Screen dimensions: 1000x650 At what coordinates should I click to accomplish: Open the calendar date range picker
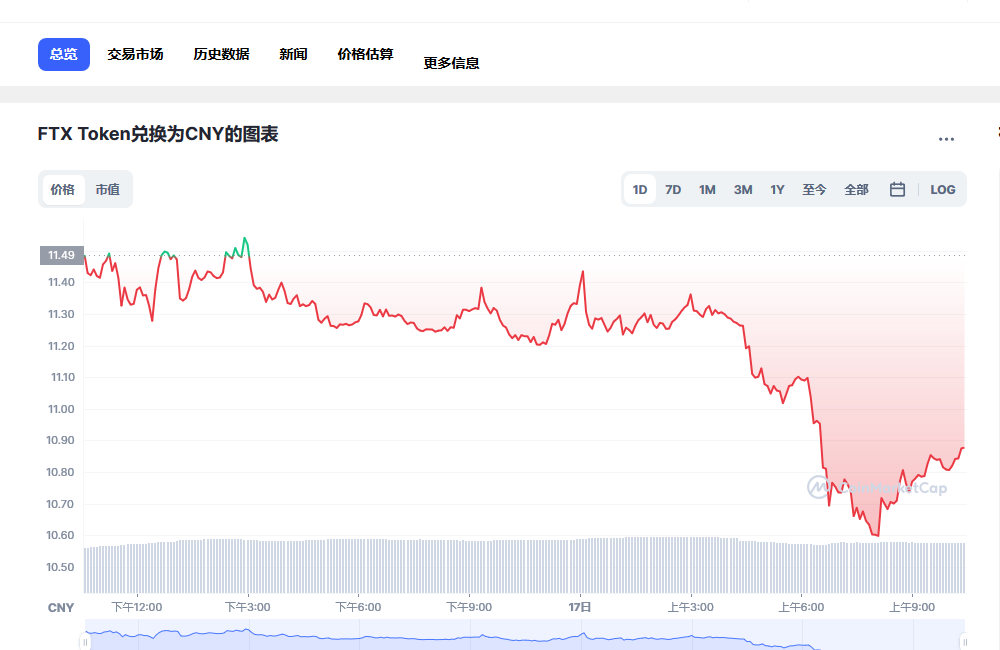tap(897, 189)
